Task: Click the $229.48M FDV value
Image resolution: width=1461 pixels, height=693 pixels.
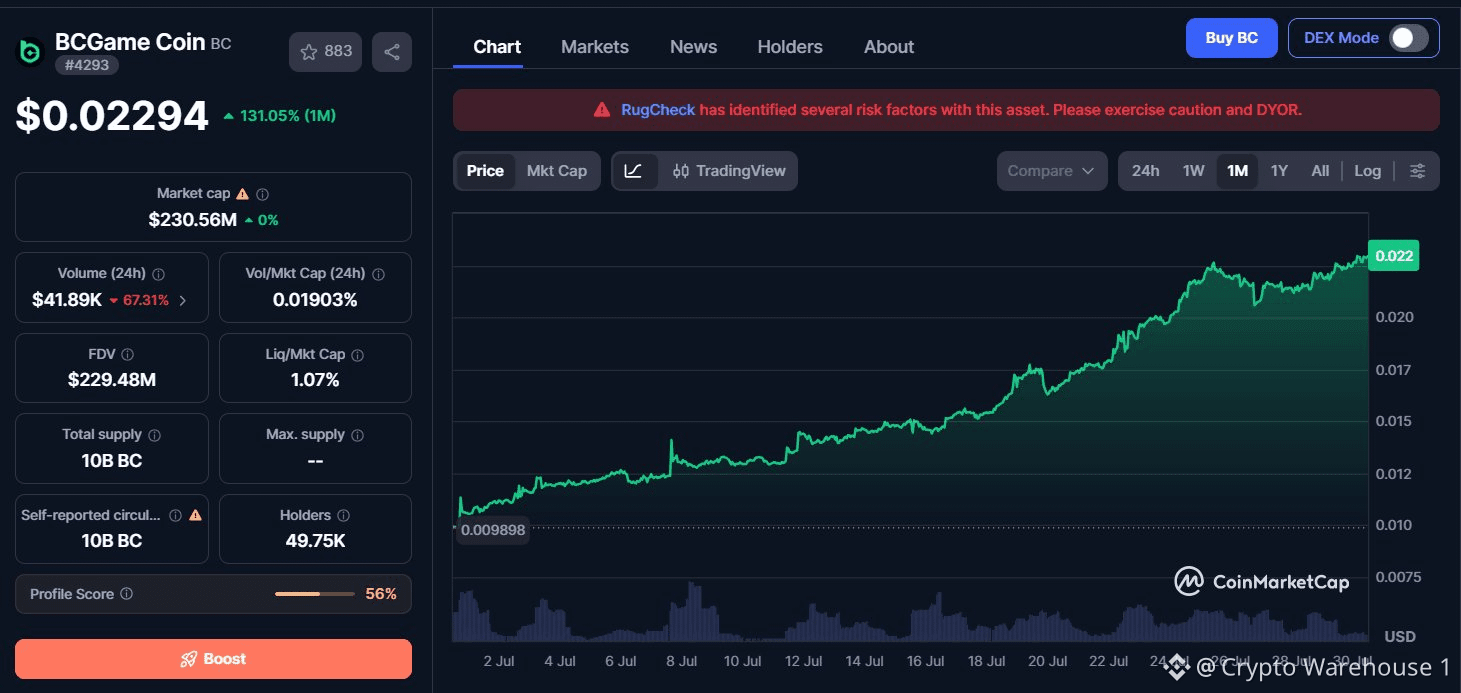Action: [112, 380]
